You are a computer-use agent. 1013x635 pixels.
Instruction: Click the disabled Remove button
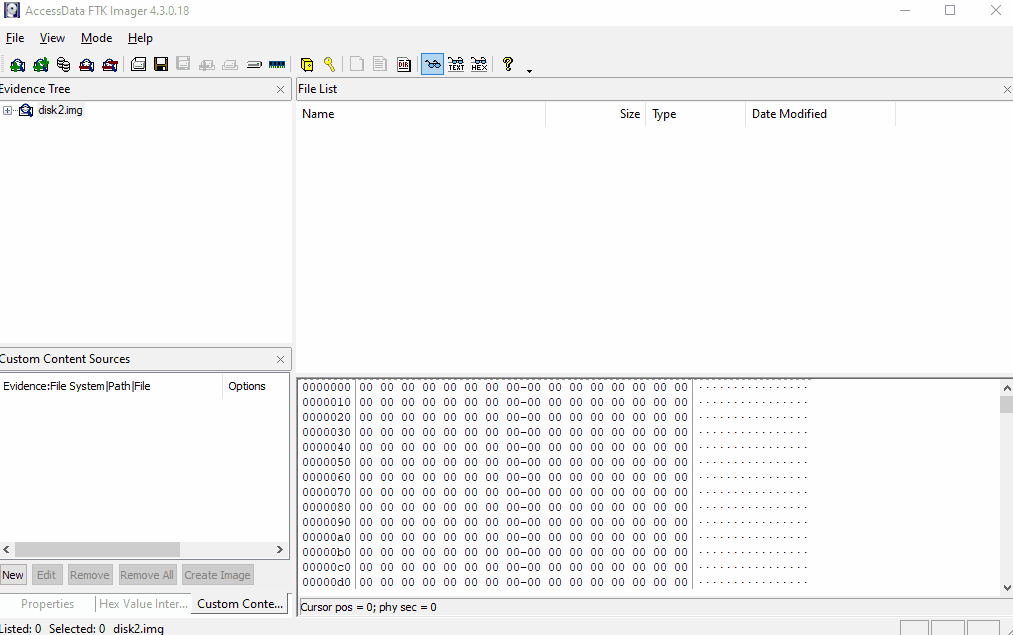click(89, 575)
